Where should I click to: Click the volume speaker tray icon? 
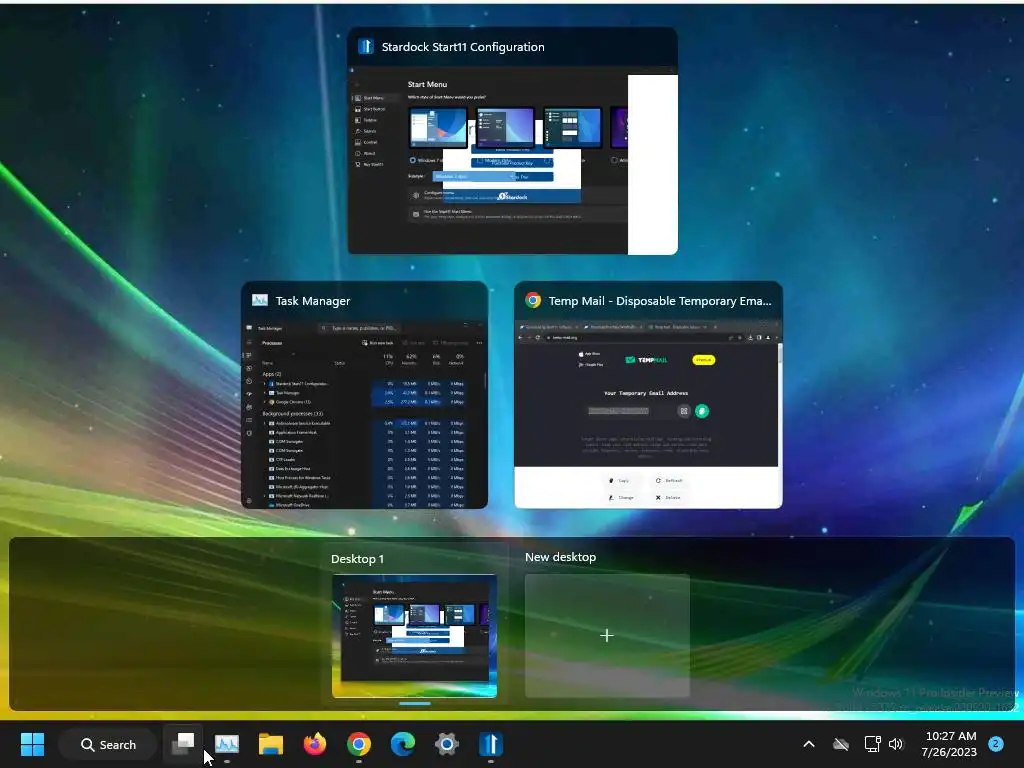[896, 744]
